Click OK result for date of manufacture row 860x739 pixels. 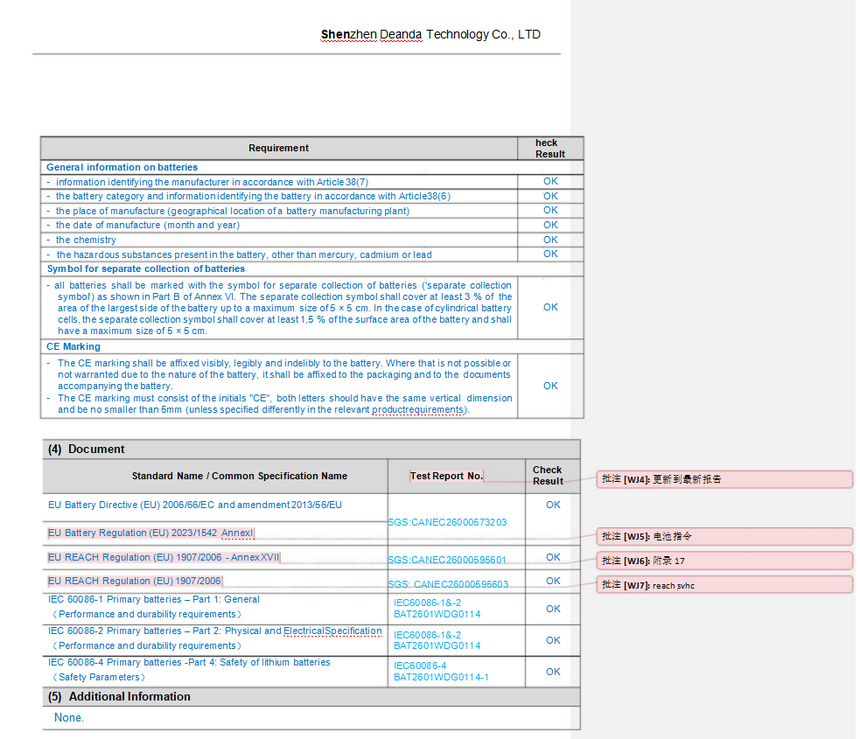click(x=550, y=225)
